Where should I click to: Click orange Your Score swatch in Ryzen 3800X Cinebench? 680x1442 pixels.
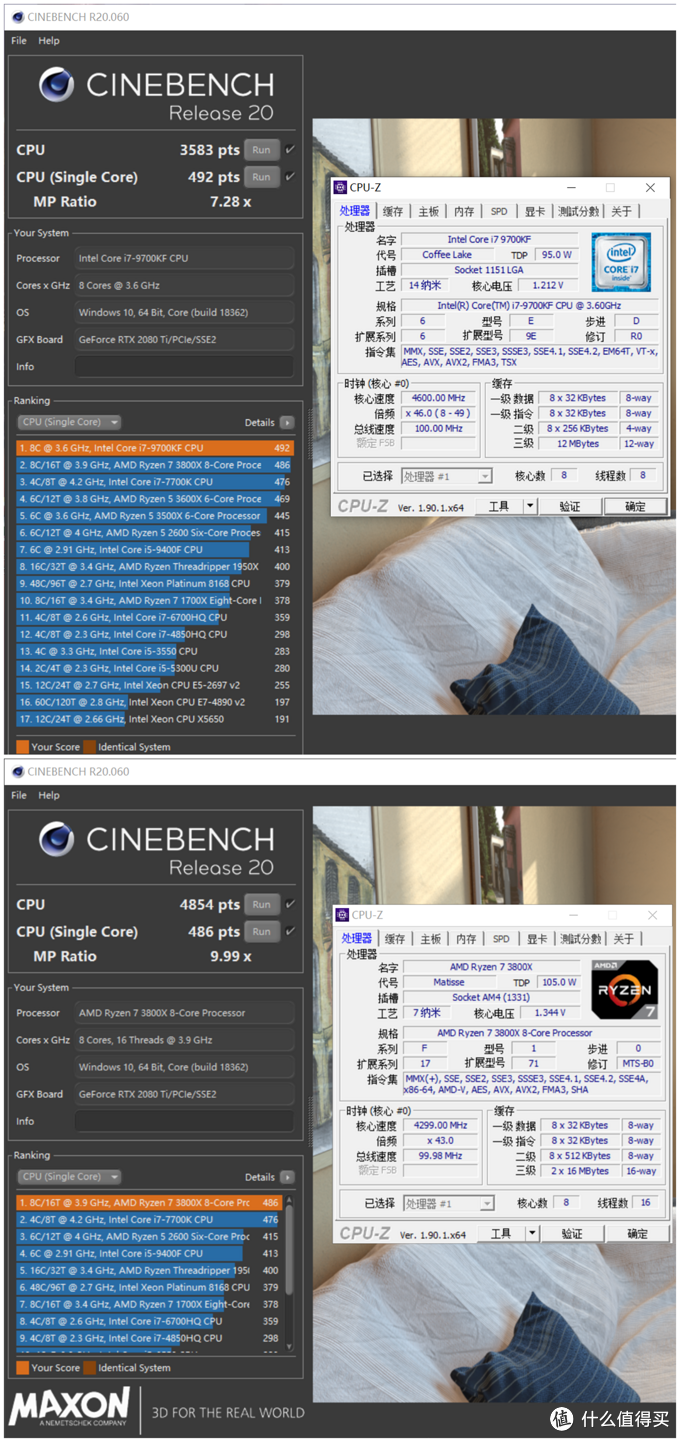click(x=22, y=1367)
